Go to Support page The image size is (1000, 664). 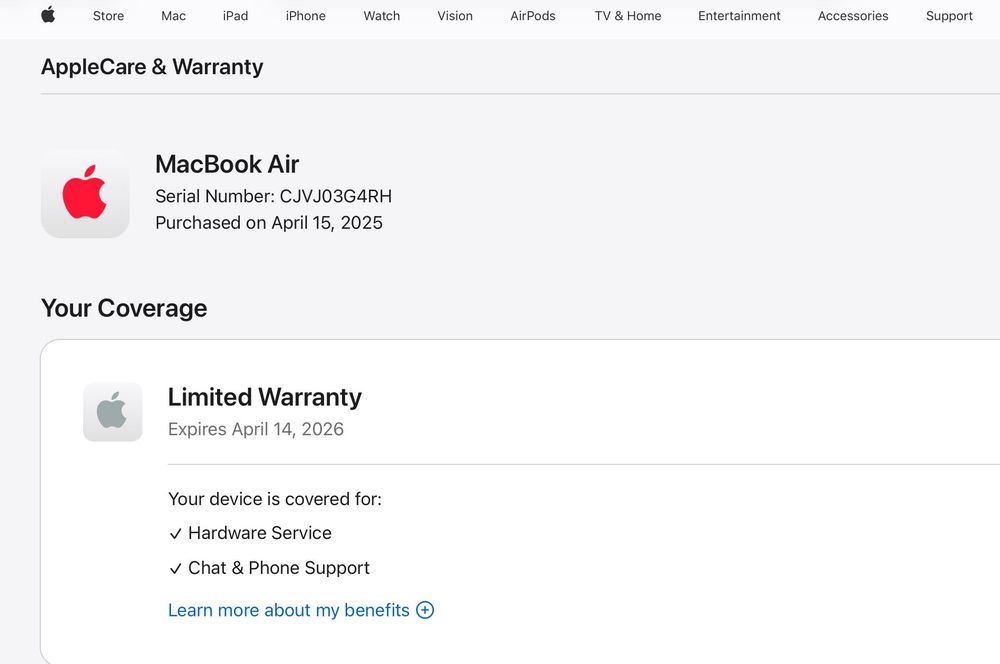[x=949, y=16]
